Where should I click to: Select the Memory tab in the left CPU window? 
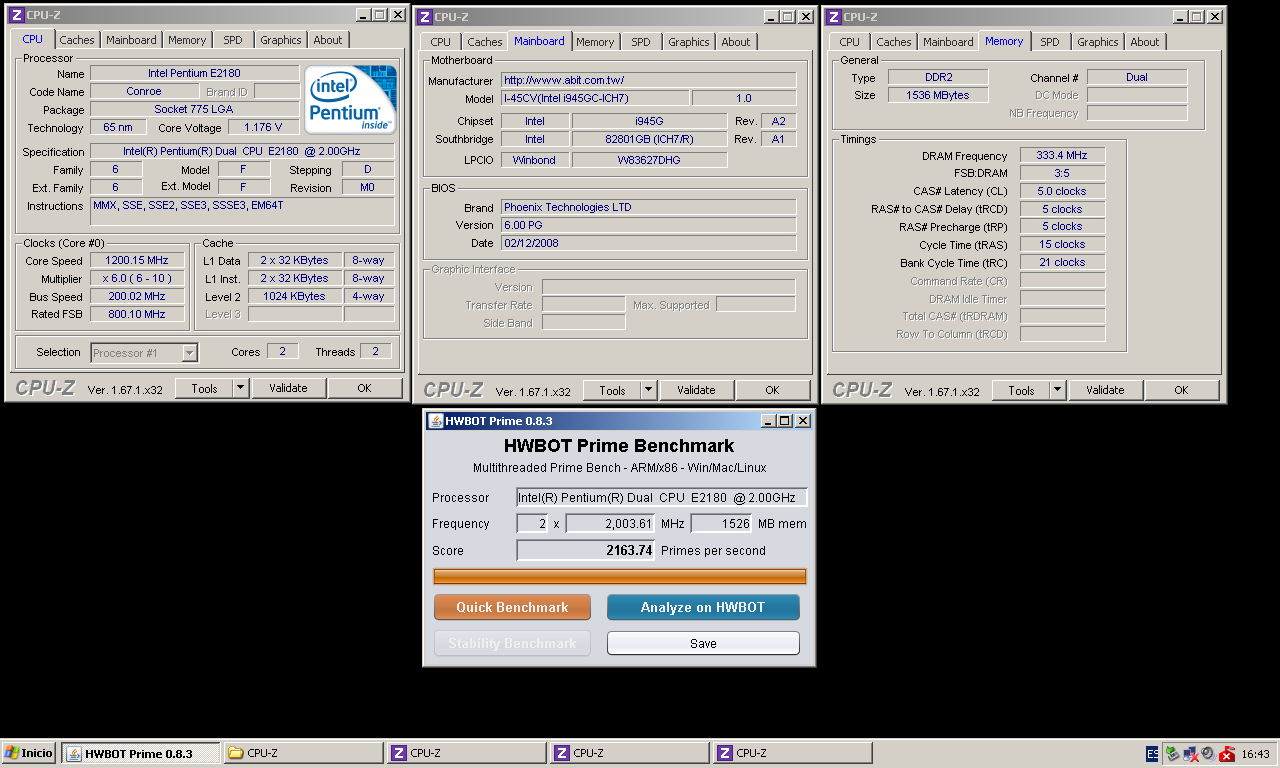click(x=187, y=40)
